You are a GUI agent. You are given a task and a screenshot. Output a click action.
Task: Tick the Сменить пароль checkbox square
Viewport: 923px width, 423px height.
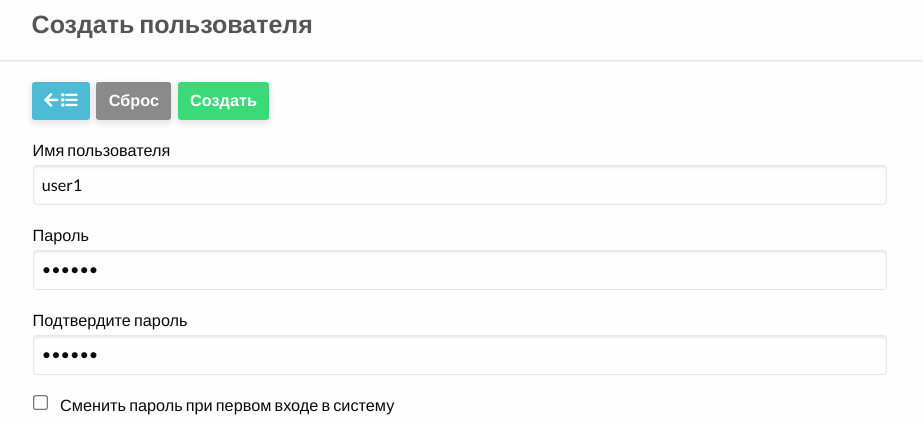tap(41, 403)
